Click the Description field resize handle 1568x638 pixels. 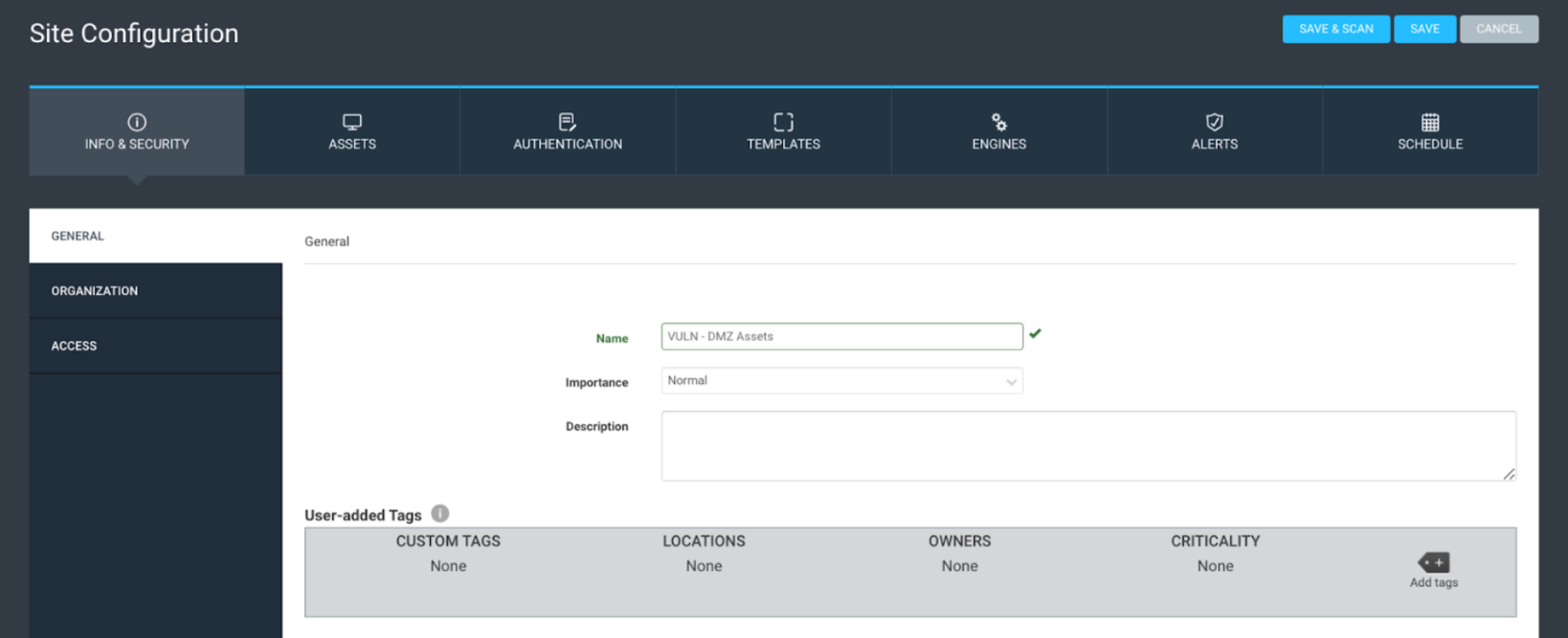click(x=1509, y=474)
